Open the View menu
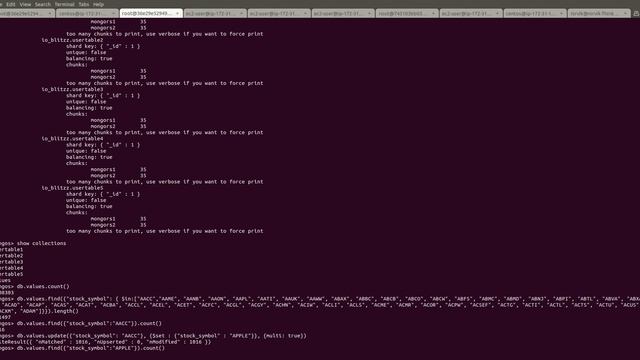 pos(25,4)
